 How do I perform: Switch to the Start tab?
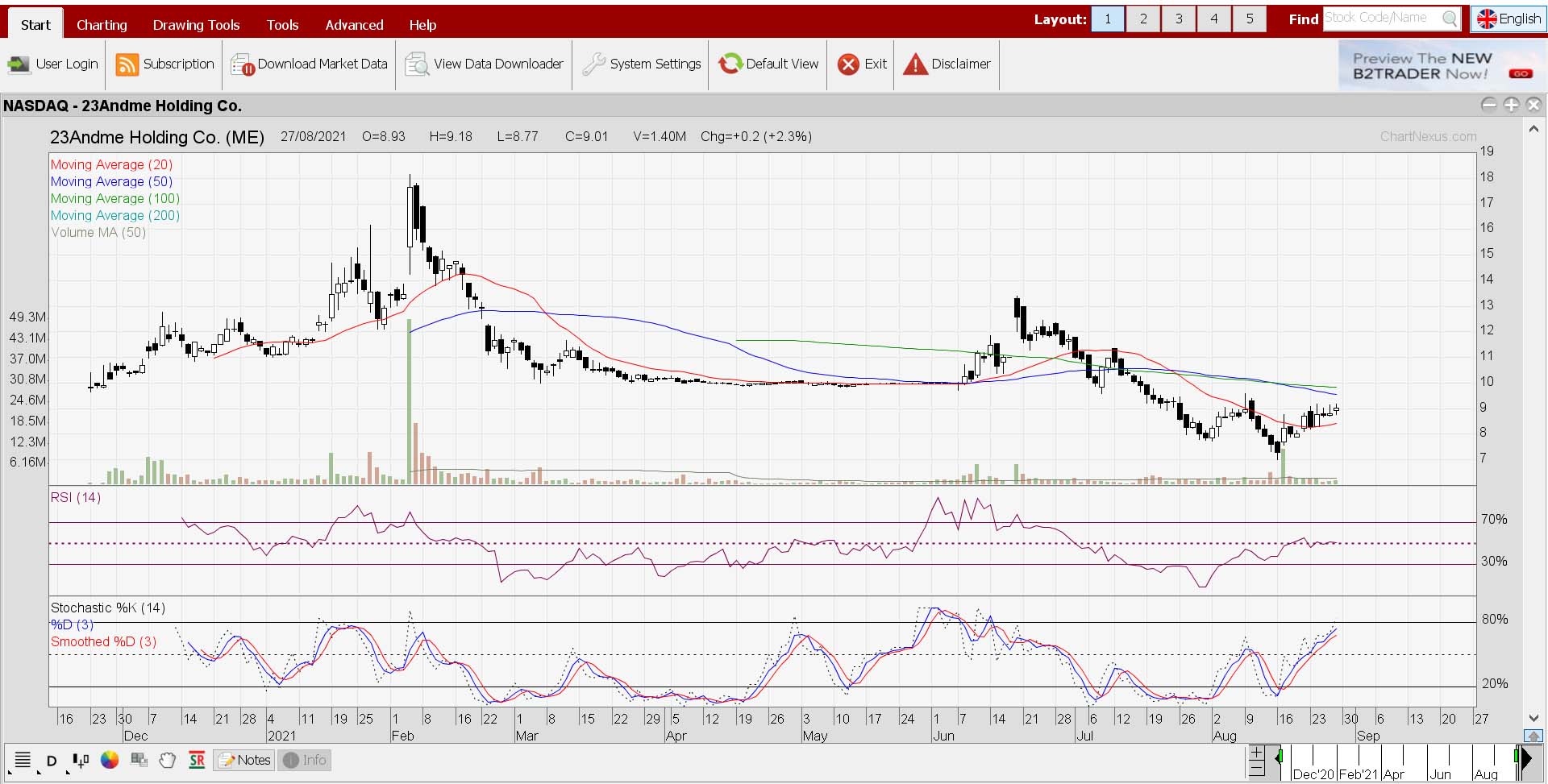35,25
